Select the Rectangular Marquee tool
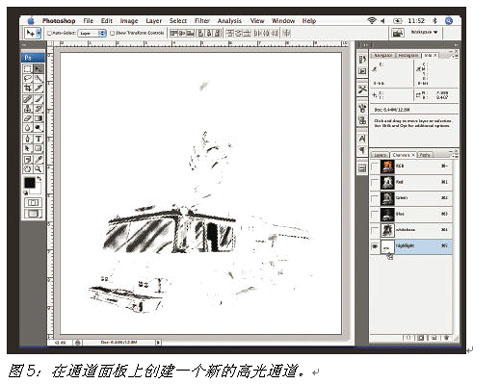The image size is (500, 384). [x=28, y=69]
